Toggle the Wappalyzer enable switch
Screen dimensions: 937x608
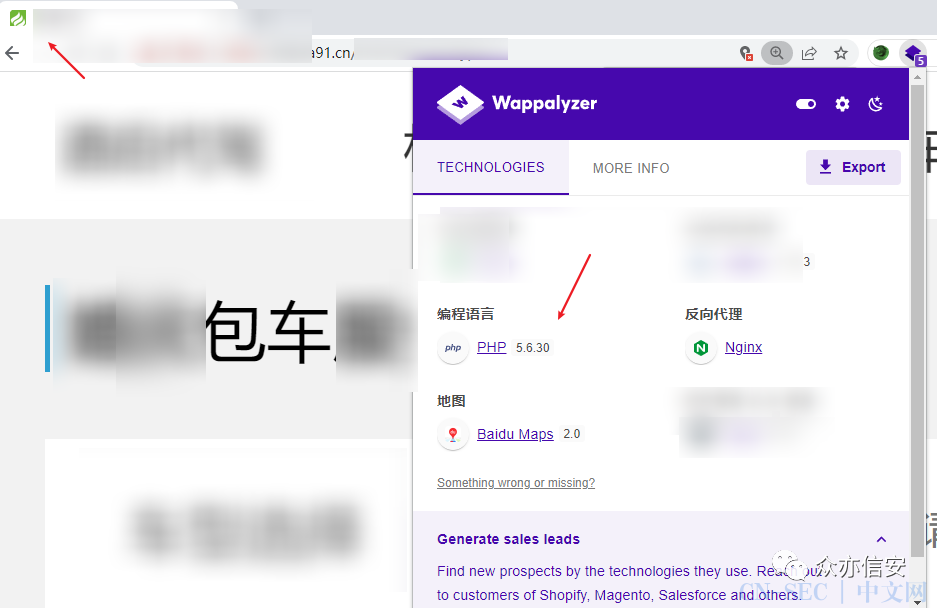click(806, 104)
